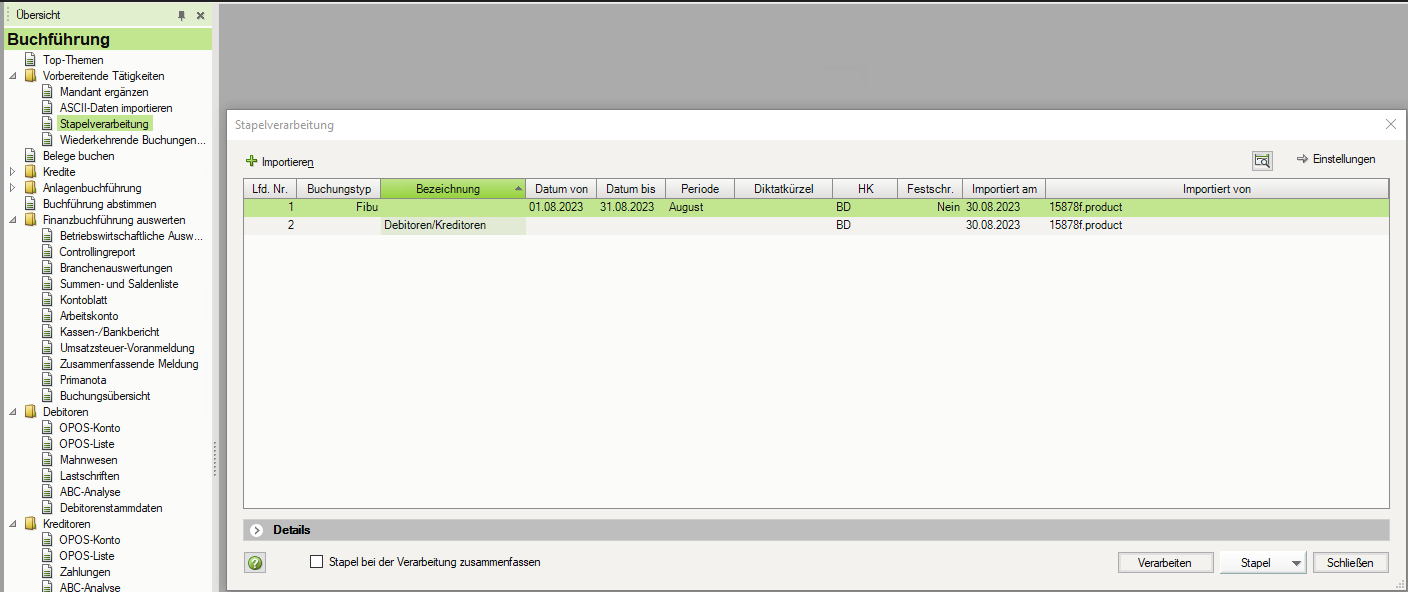Click the green help question mark icon
This screenshot has width=1408, height=592.
click(x=255, y=563)
